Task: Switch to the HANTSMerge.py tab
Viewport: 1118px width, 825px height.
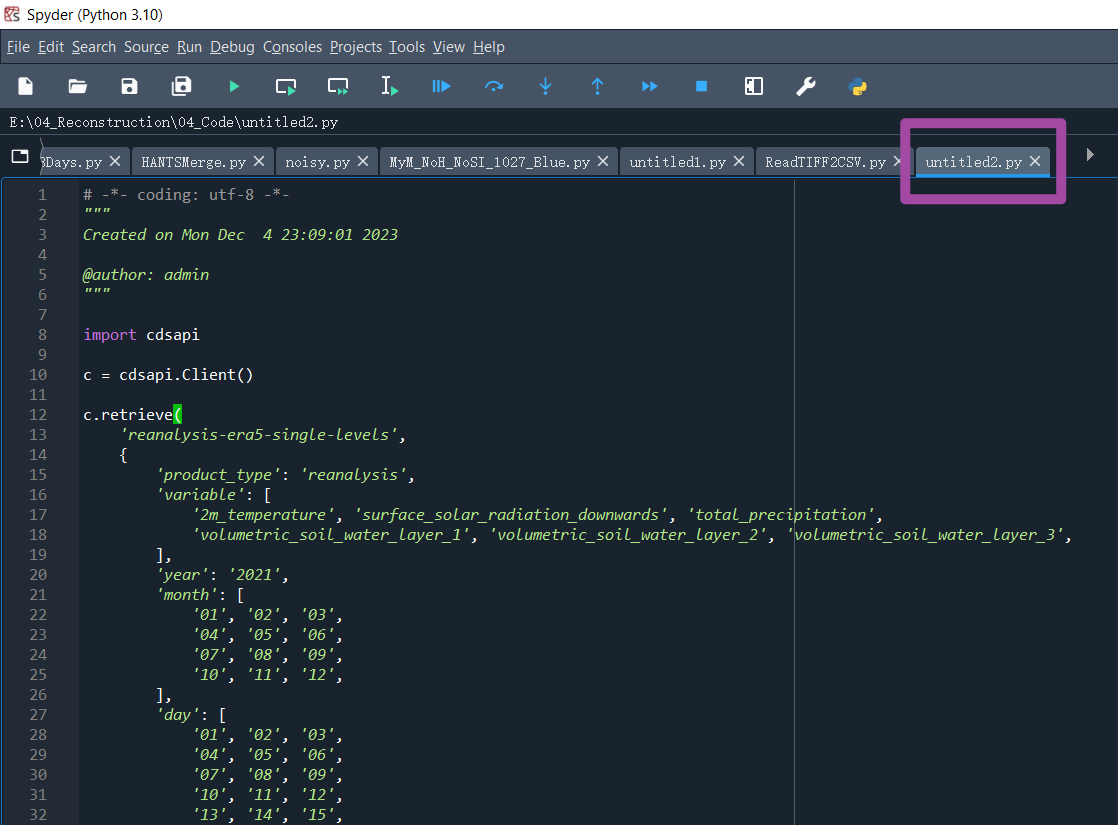Action: click(193, 163)
